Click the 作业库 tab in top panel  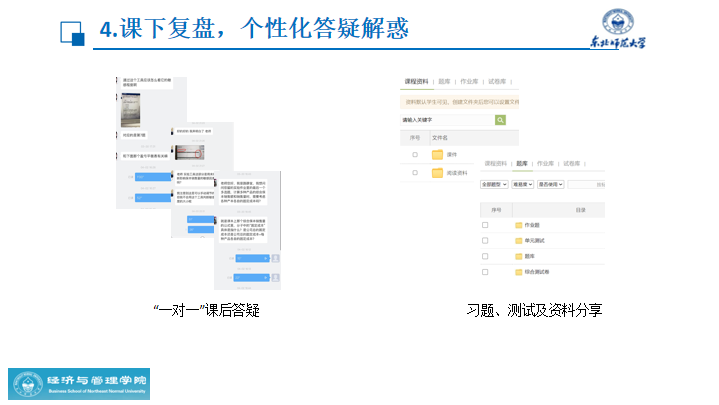click(469, 81)
